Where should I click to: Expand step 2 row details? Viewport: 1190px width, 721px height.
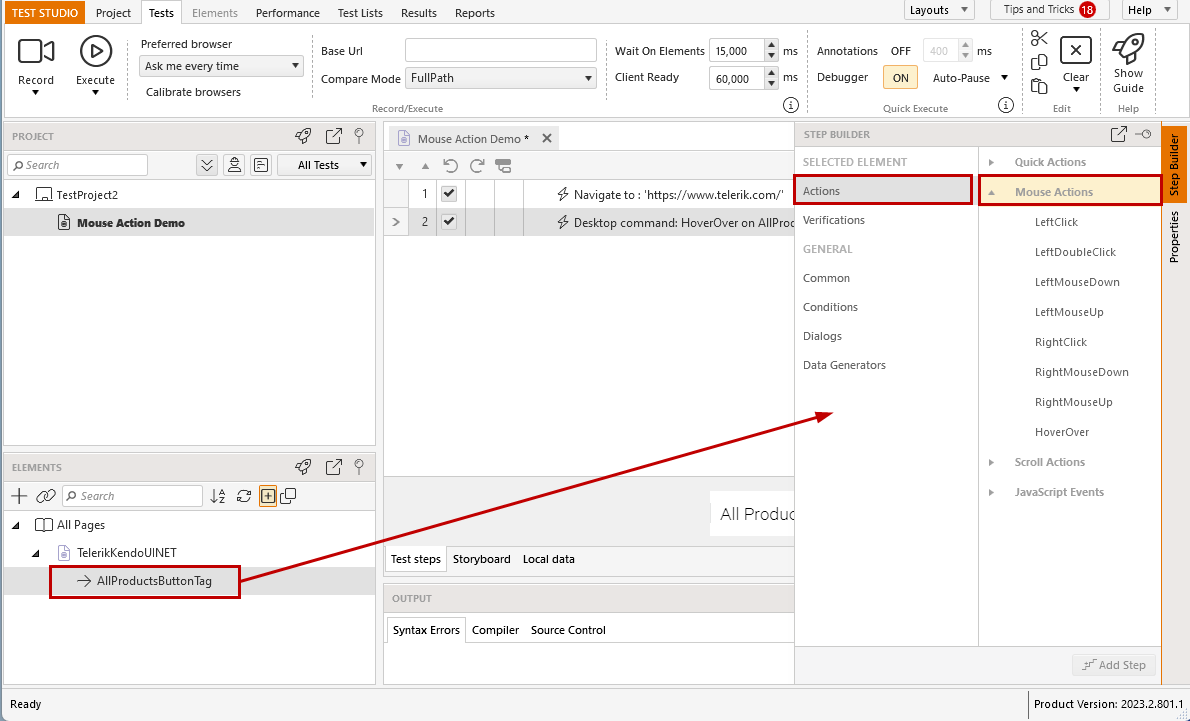pos(395,222)
